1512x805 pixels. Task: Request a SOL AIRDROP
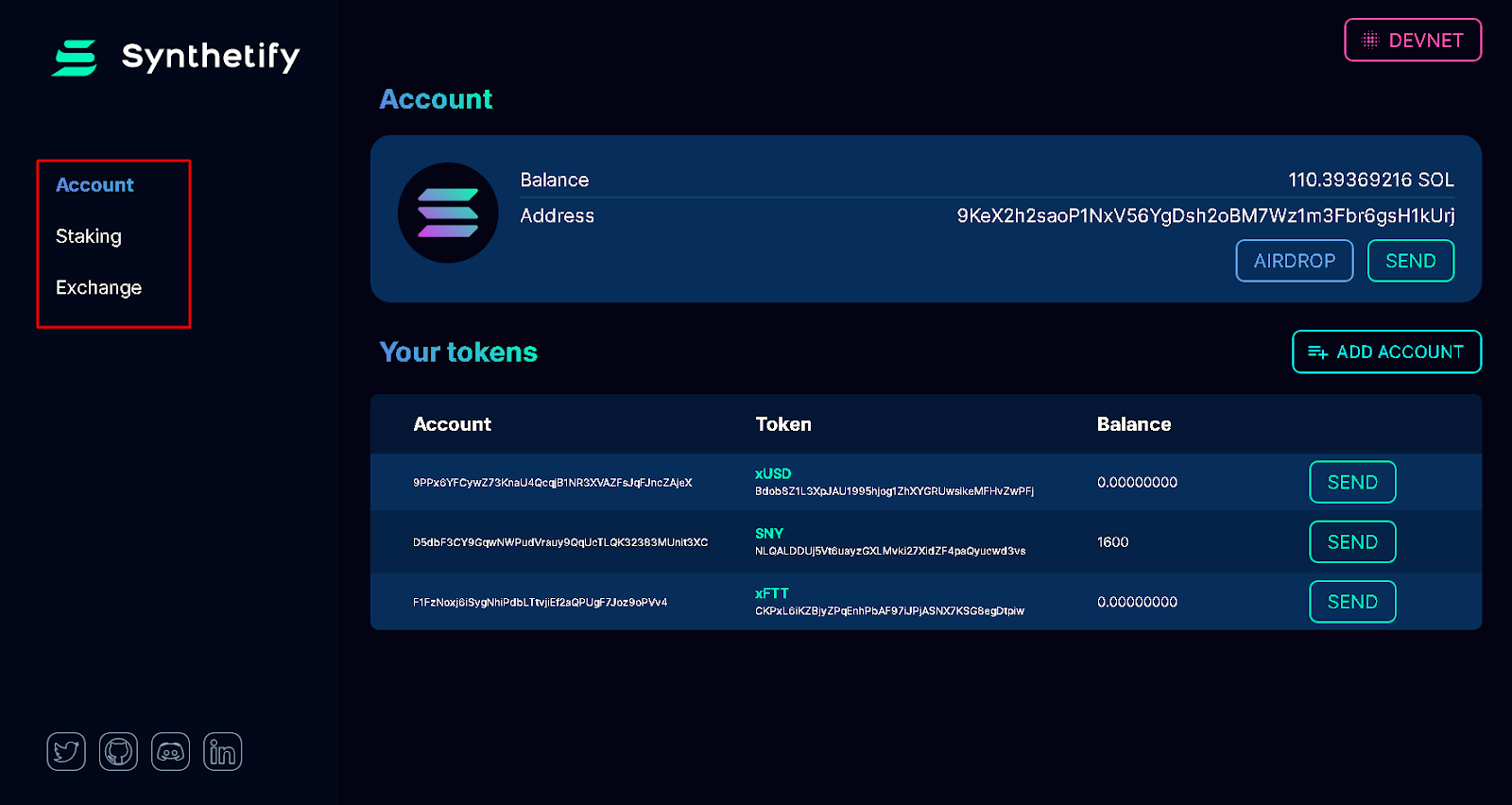click(x=1295, y=261)
